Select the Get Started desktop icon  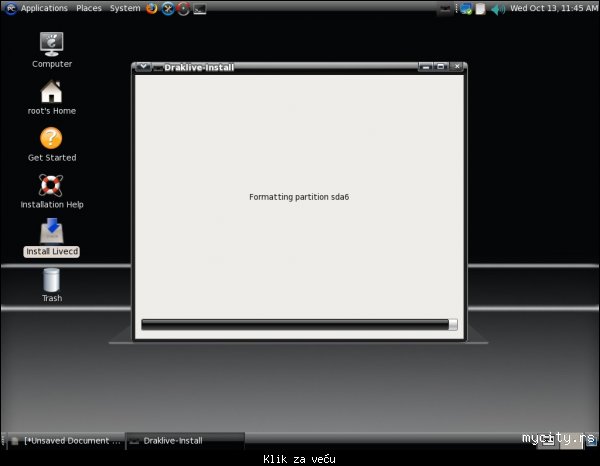[52, 145]
